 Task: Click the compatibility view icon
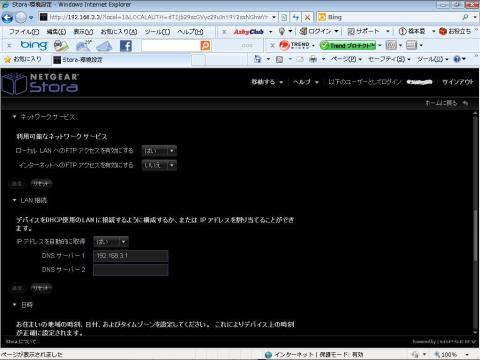pos(284,17)
